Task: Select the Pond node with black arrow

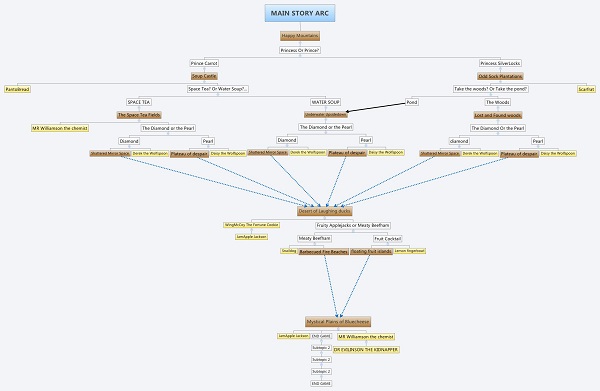Action: click(x=412, y=102)
